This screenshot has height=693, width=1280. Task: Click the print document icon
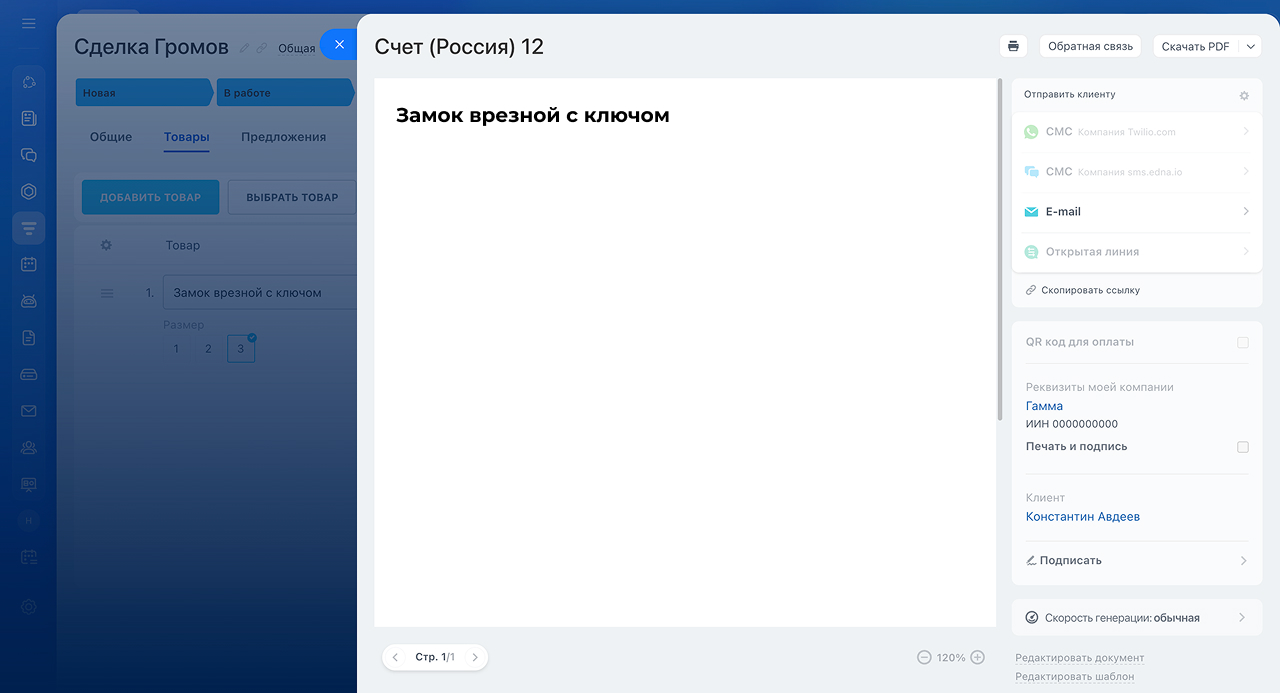tap(1013, 46)
